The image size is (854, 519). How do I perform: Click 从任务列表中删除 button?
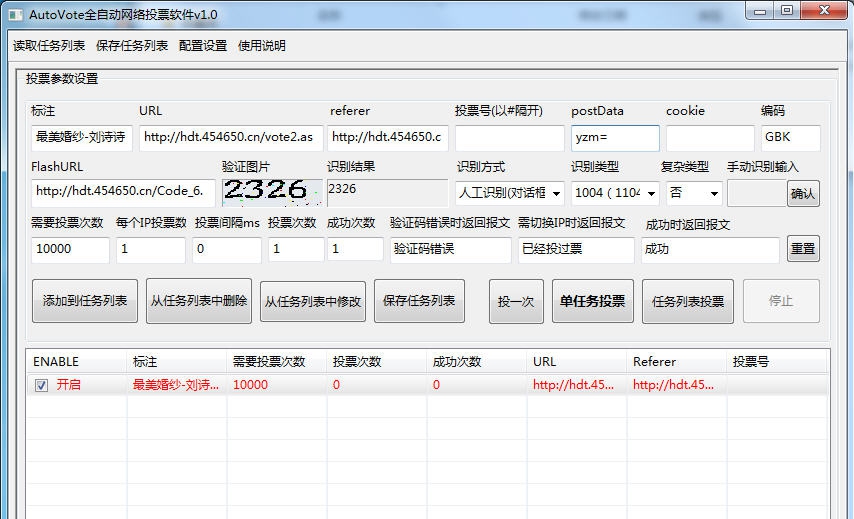199,301
